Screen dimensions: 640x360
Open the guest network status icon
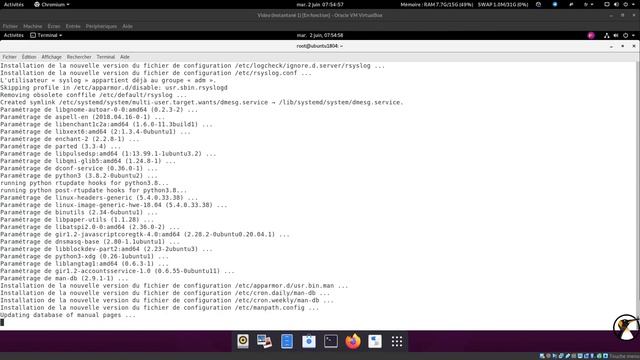(607, 36)
